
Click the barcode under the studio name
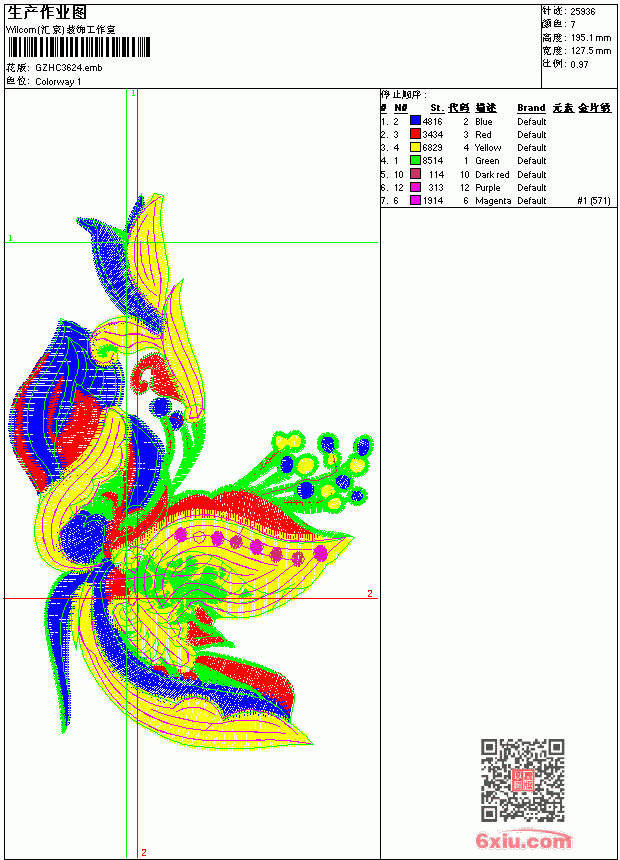[78, 47]
